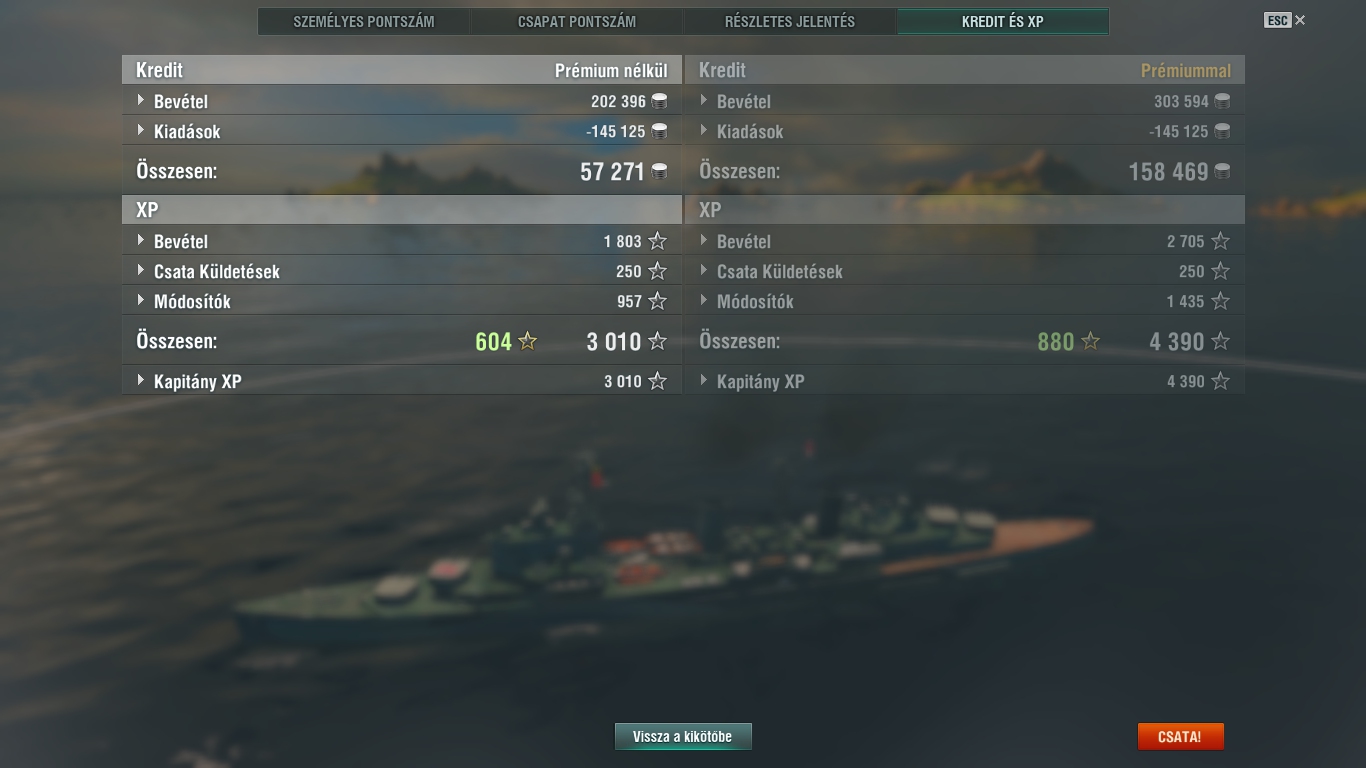Click the Vissza a kikötőbe button
The height and width of the screenshot is (768, 1366).
[x=683, y=737]
